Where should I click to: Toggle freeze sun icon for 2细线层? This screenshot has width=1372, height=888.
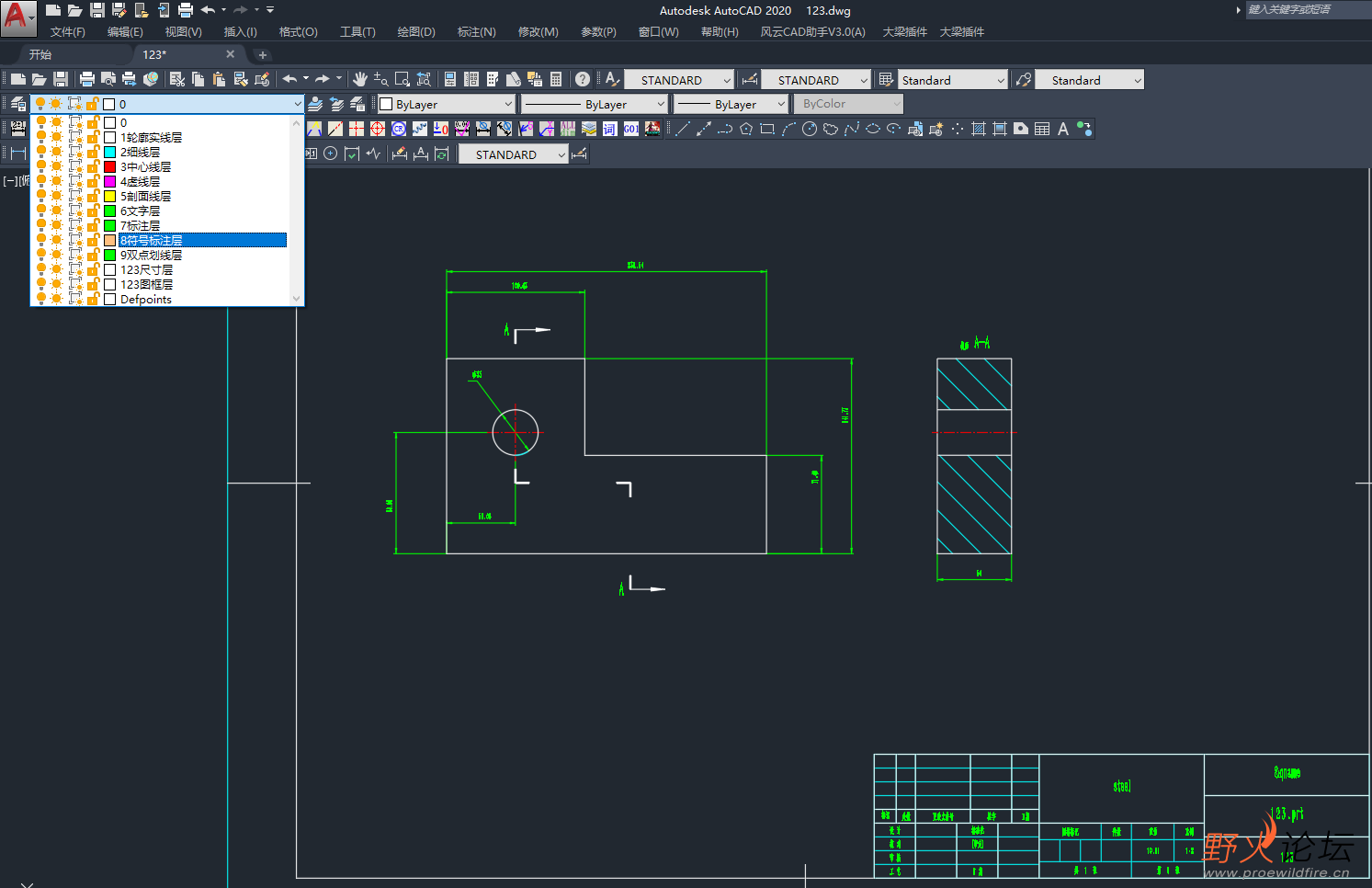(57, 152)
